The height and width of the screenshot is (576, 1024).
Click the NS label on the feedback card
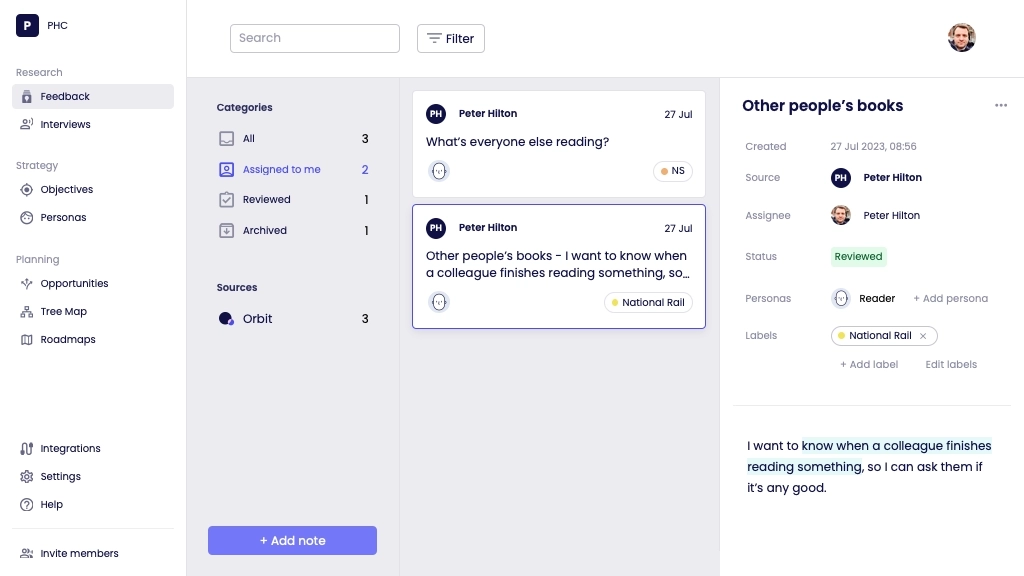(672, 171)
